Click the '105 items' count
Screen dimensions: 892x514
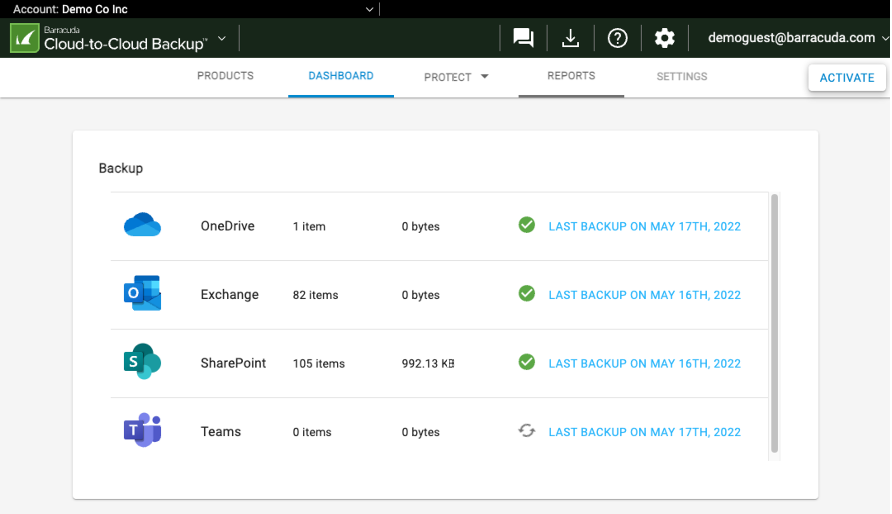coord(319,363)
